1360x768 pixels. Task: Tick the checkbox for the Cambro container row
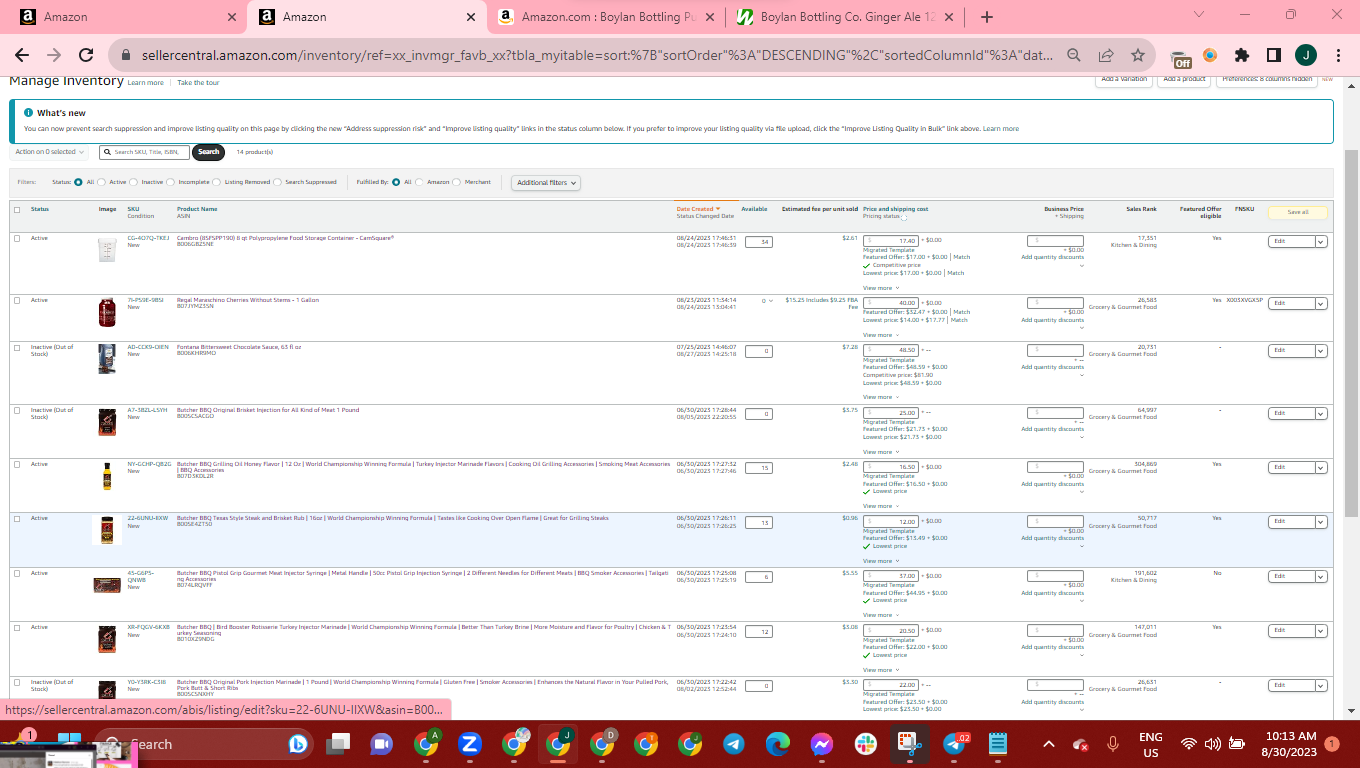pos(16,239)
